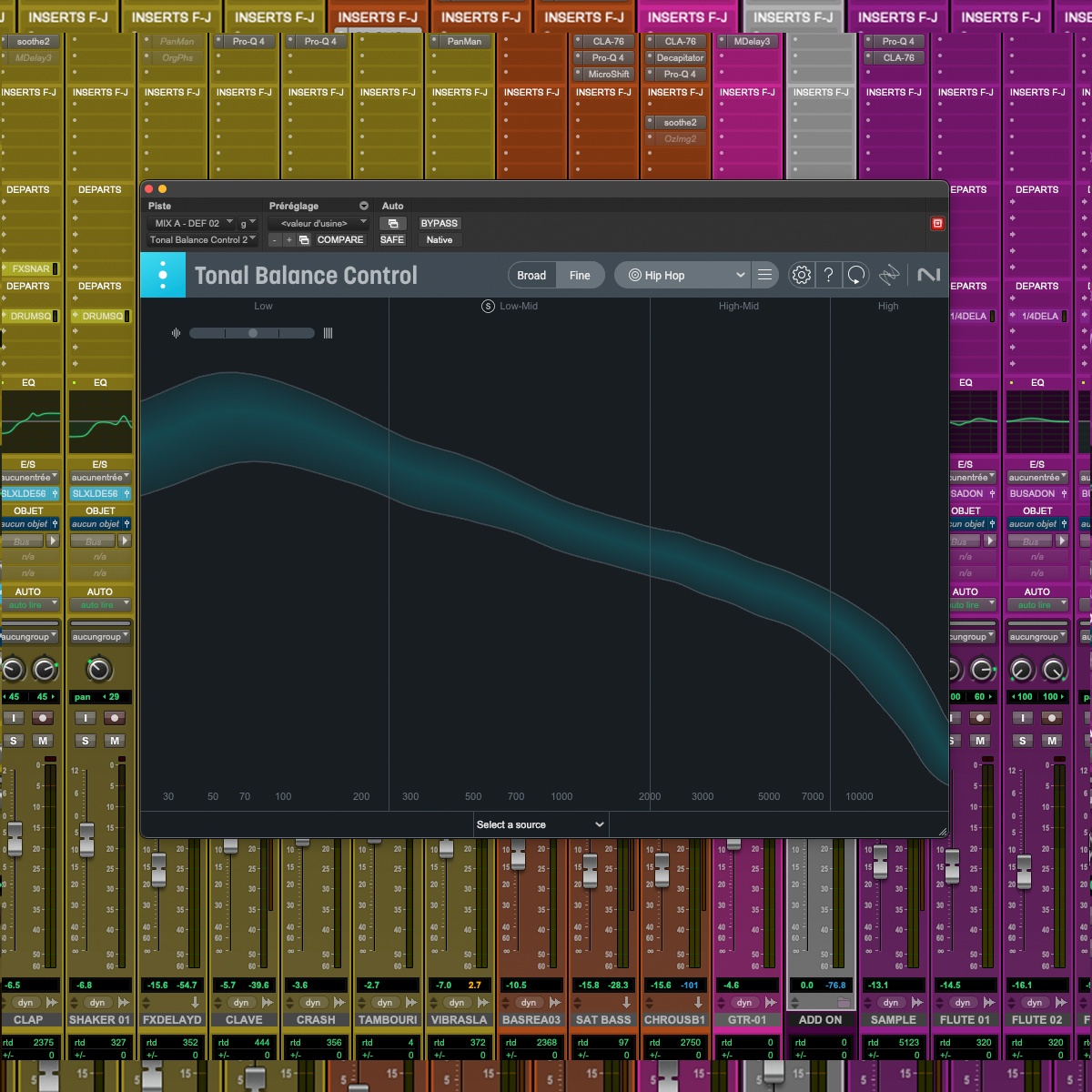This screenshot has width=1092, height=1092.
Task: Click the SHAKER 01 pan knob
Action: [x=99, y=671]
